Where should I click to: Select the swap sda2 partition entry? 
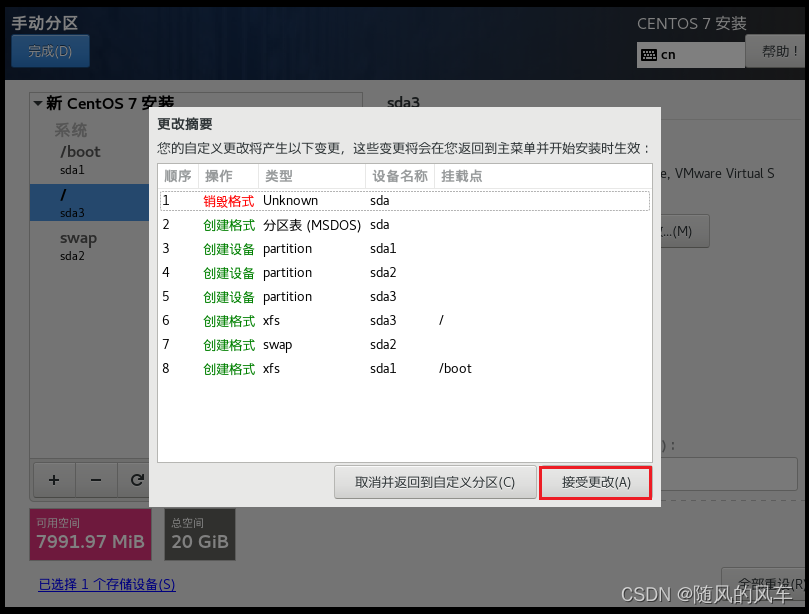pyautogui.click(x=89, y=246)
